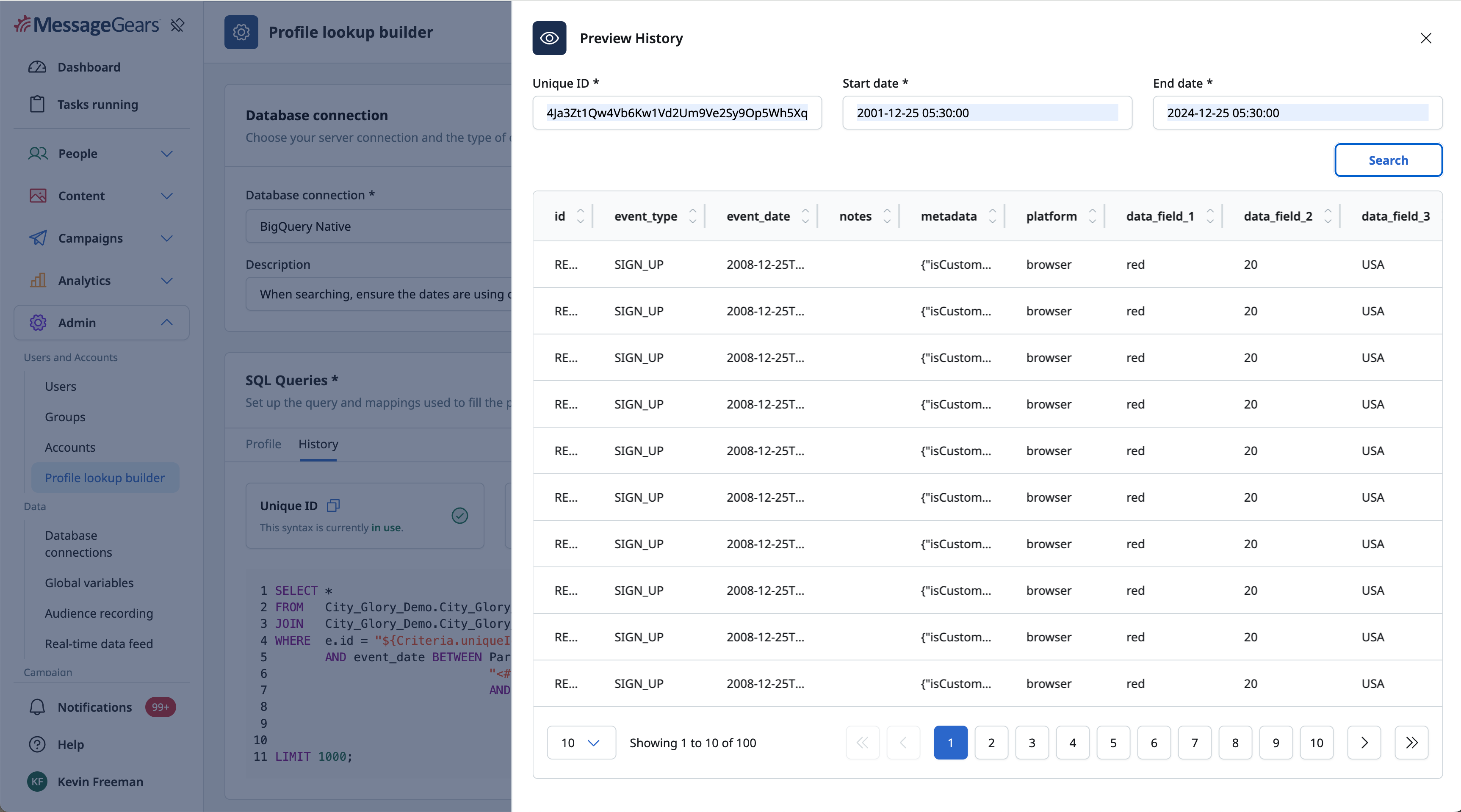Image resolution: width=1461 pixels, height=812 pixels.
Task: Click the End date field
Action: coord(1297,113)
